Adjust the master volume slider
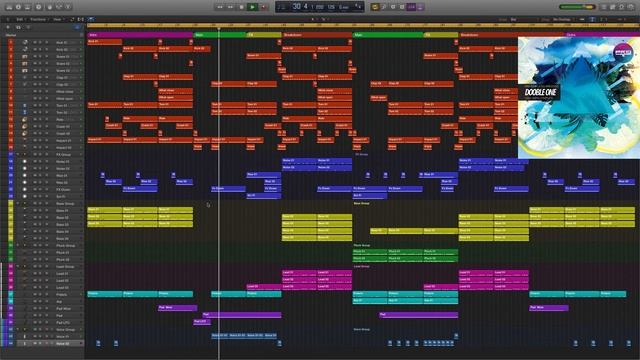The image size is (640, 360). pyautogui.click(x=577, y=7)
